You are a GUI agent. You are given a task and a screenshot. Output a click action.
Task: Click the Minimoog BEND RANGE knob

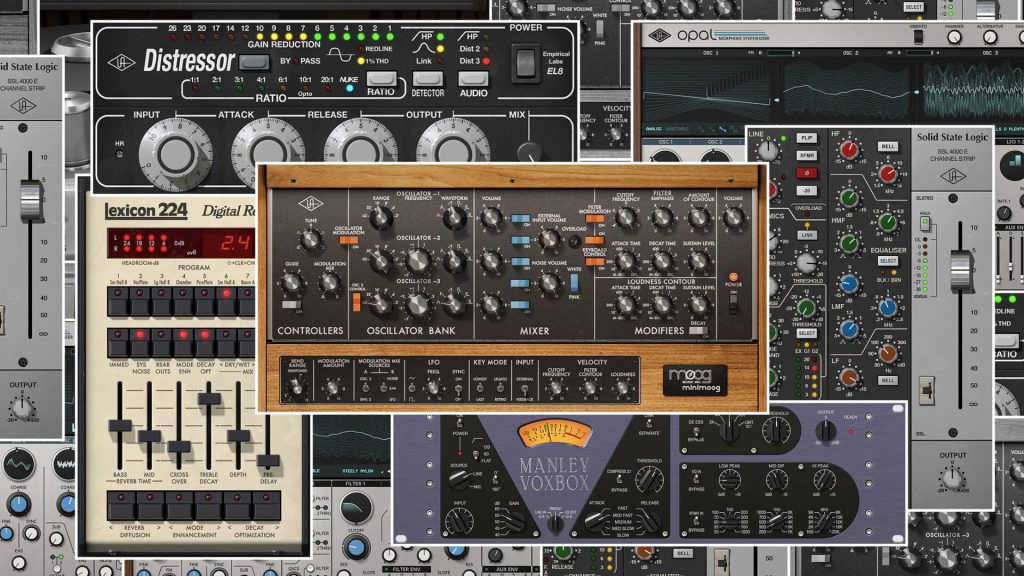tap(297, 387)
